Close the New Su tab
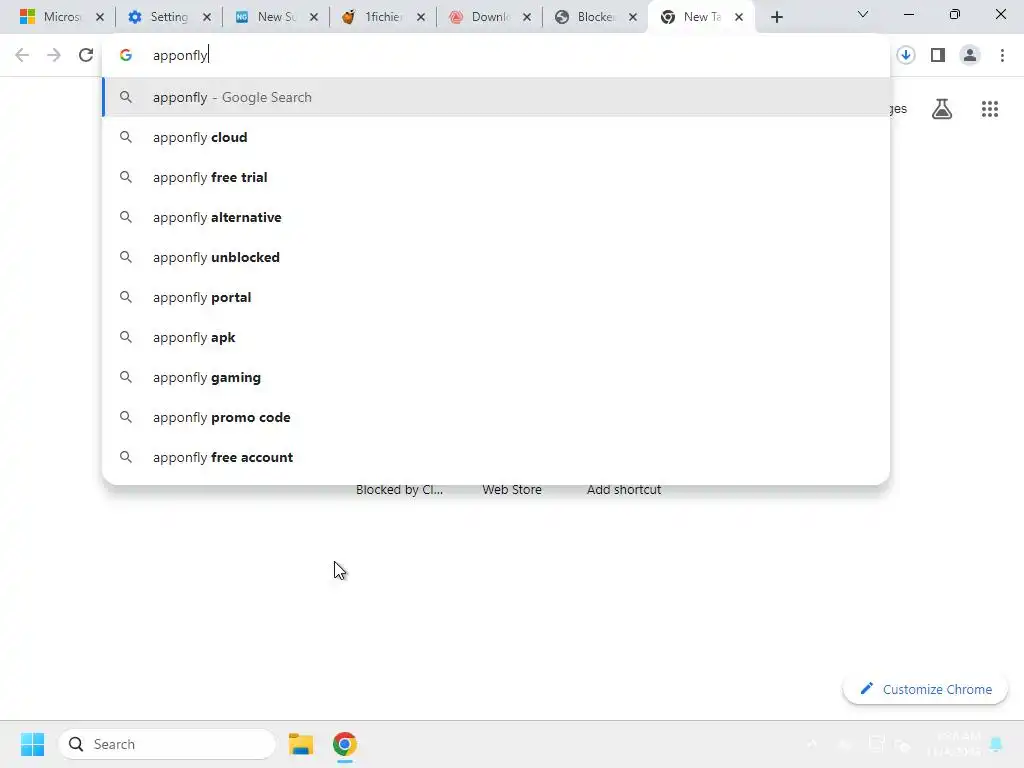 [x=314, y=17]
